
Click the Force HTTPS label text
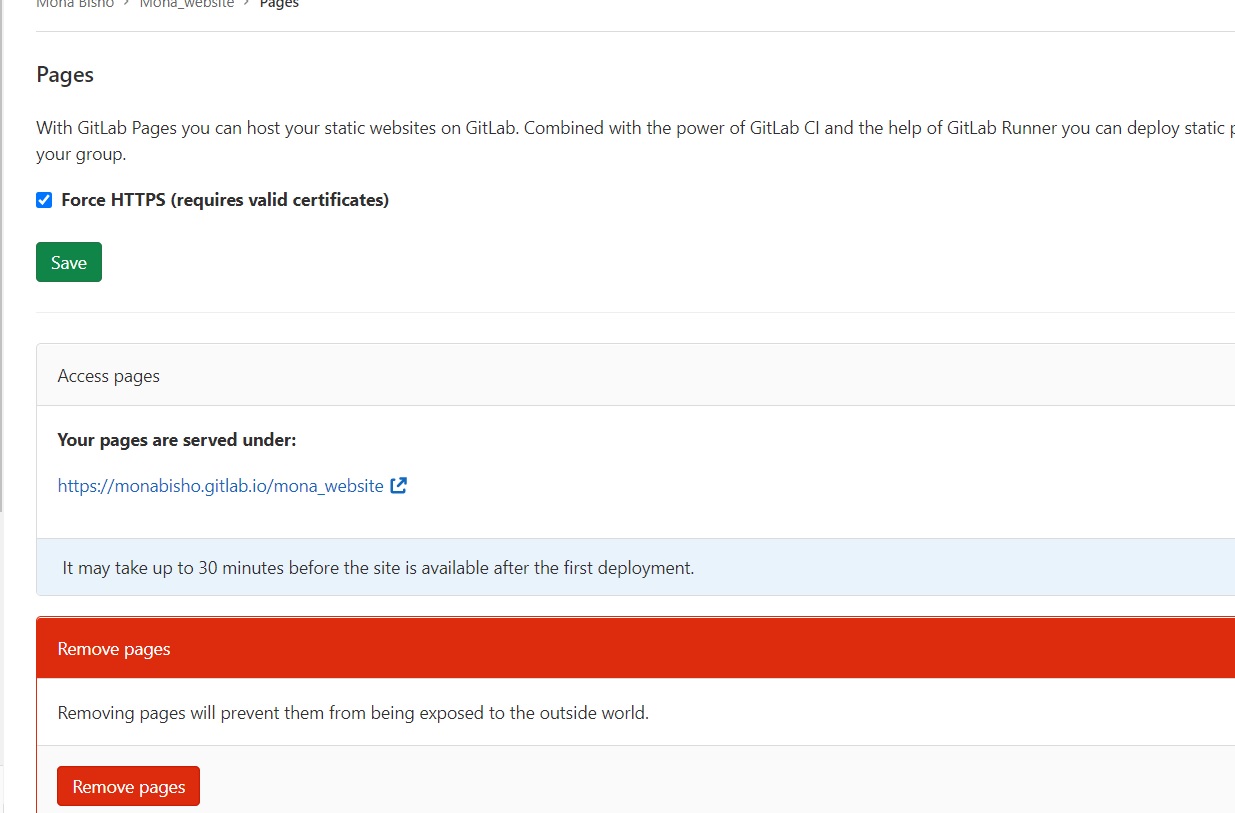point(225,200)
